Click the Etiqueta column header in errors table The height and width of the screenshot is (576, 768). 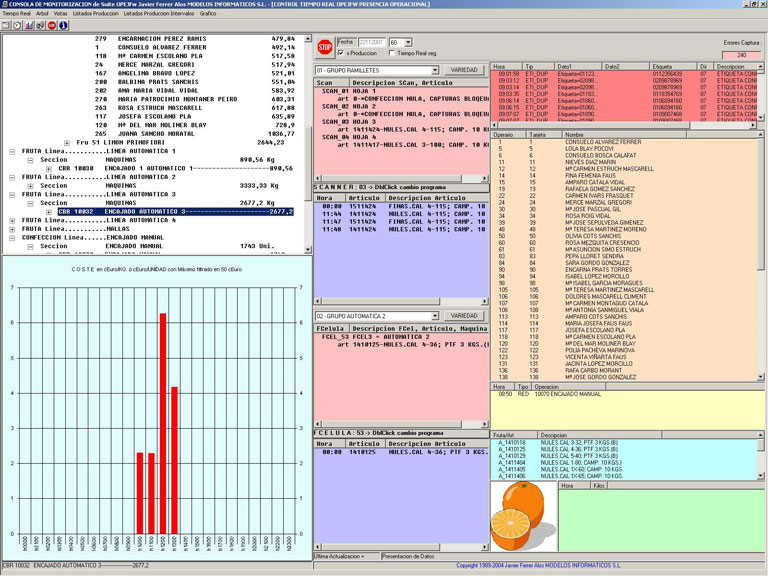[x=672, y=66]
